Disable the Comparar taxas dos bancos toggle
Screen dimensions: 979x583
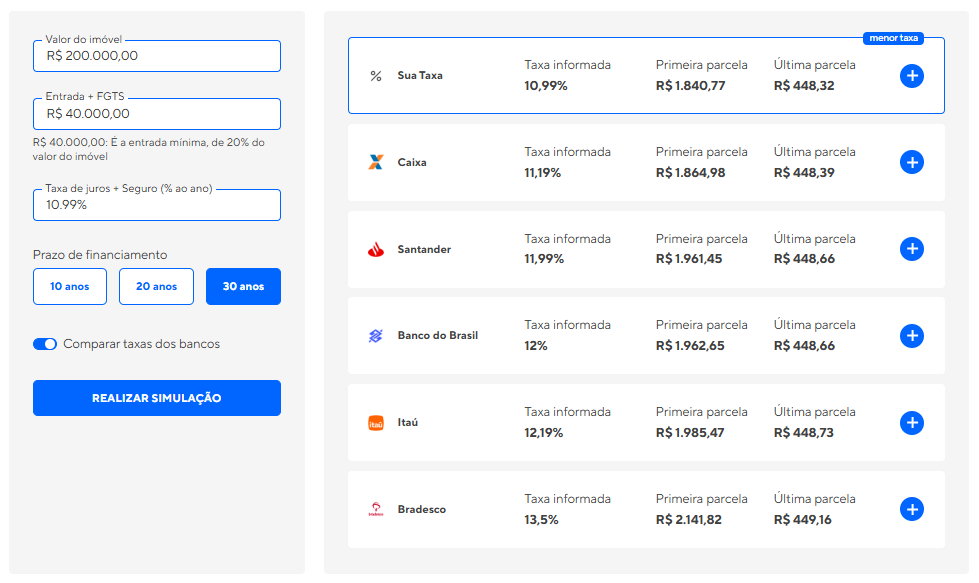[44, 343]
